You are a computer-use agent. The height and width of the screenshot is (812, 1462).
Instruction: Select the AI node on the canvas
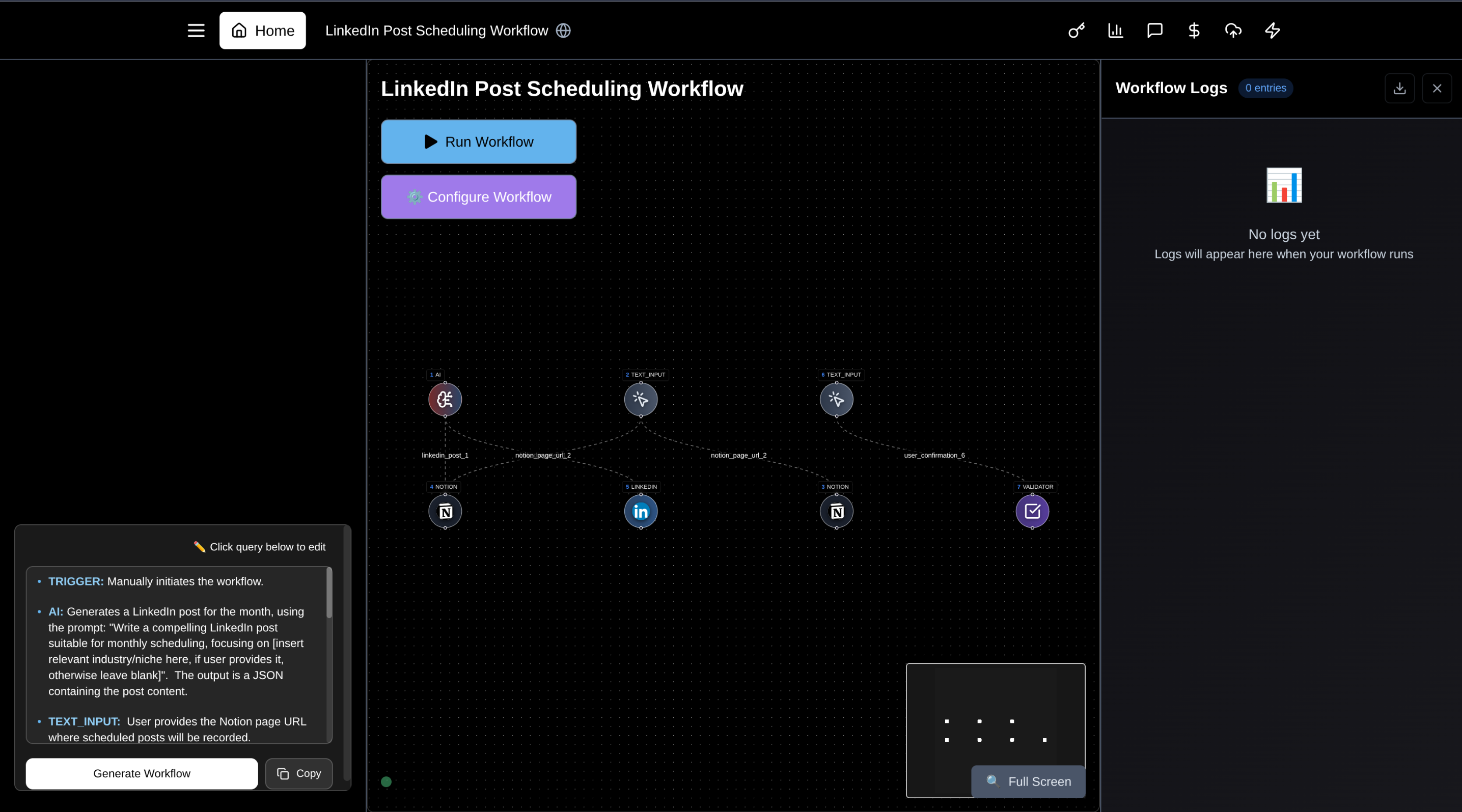pos(445,400)
